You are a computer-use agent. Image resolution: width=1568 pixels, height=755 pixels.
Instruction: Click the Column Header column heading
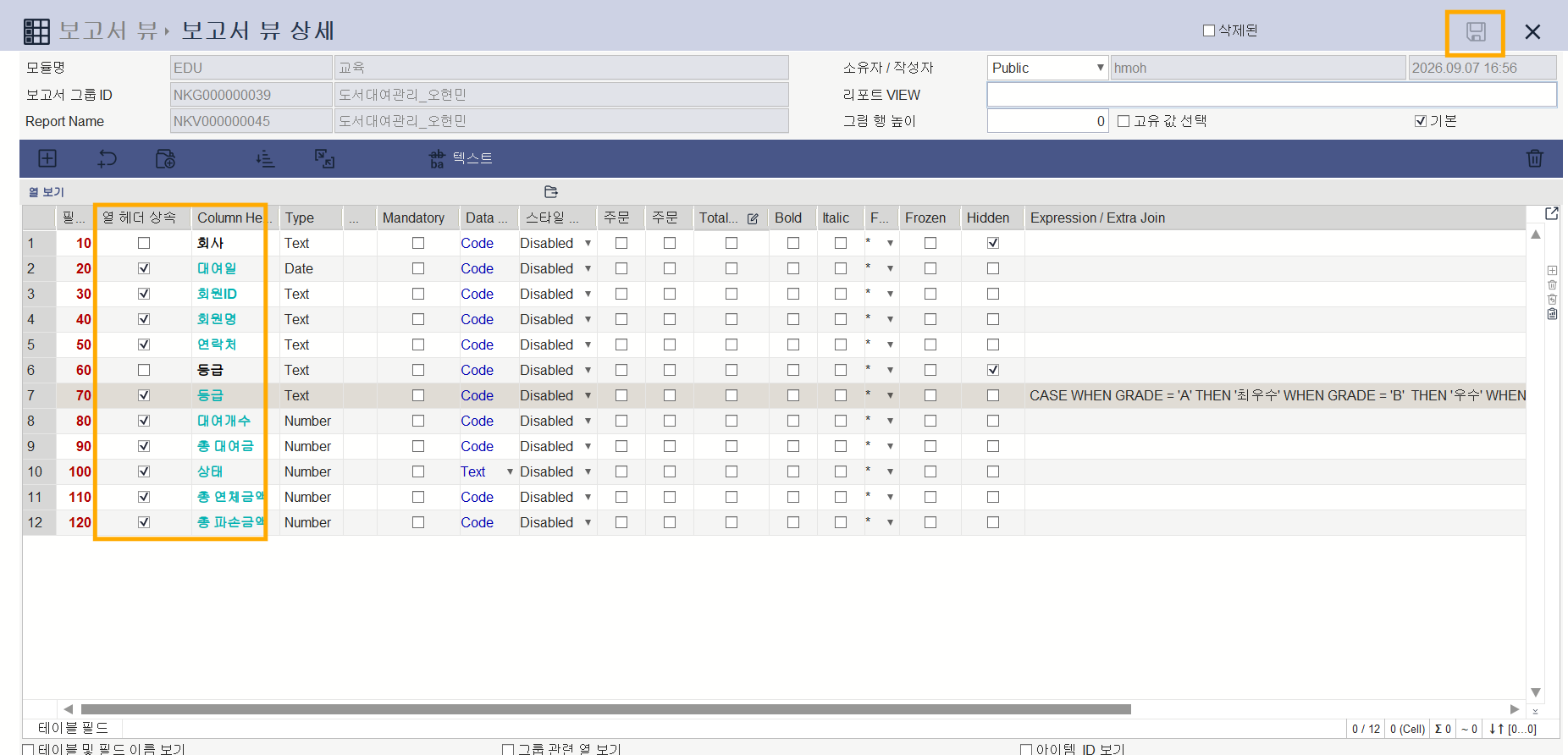pos(234,218)
